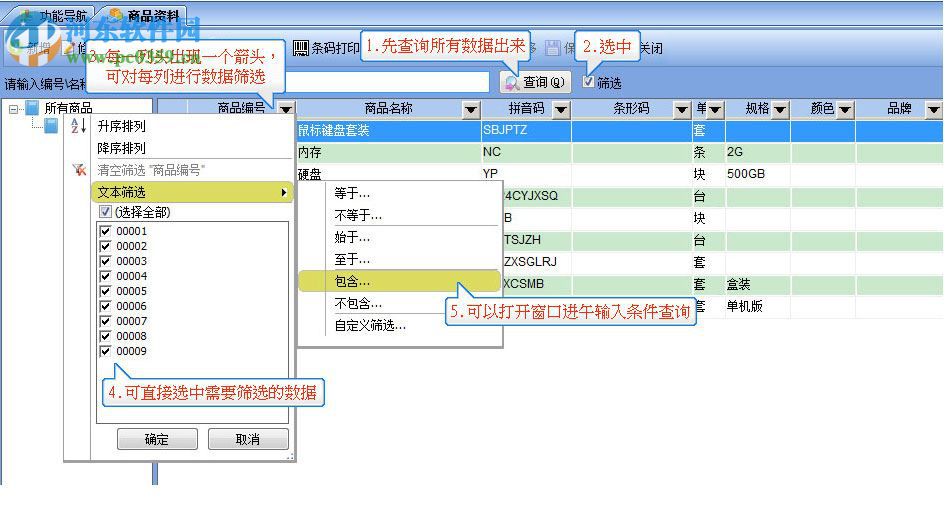Click the magnifier icon on 查询 button
The width and height of the screenshot is (945, 506).
pyautogui.click(x=512, y=83)
